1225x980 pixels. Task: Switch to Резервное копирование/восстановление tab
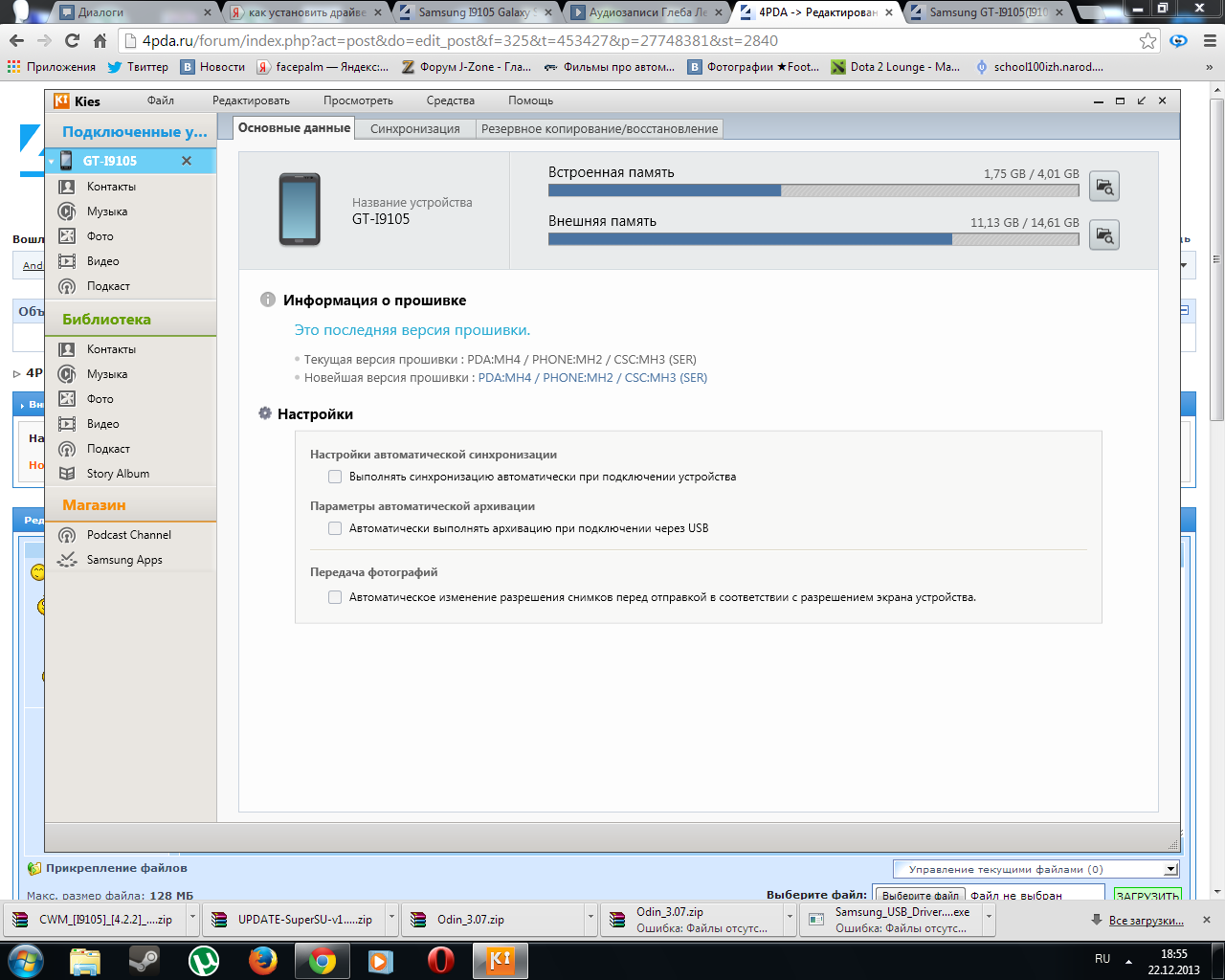pos(599,128)
